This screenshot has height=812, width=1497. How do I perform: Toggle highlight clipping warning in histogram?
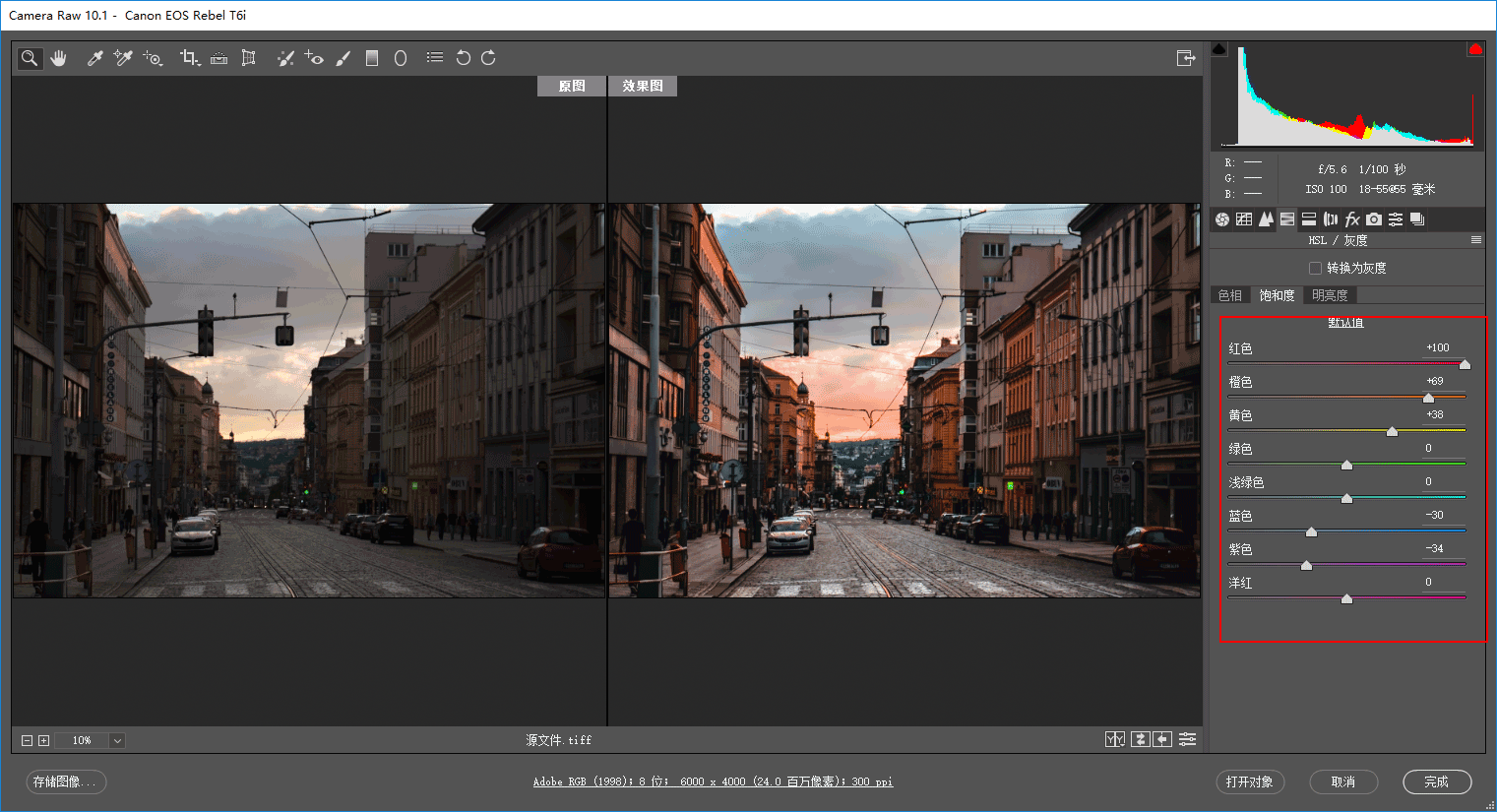1474,48
